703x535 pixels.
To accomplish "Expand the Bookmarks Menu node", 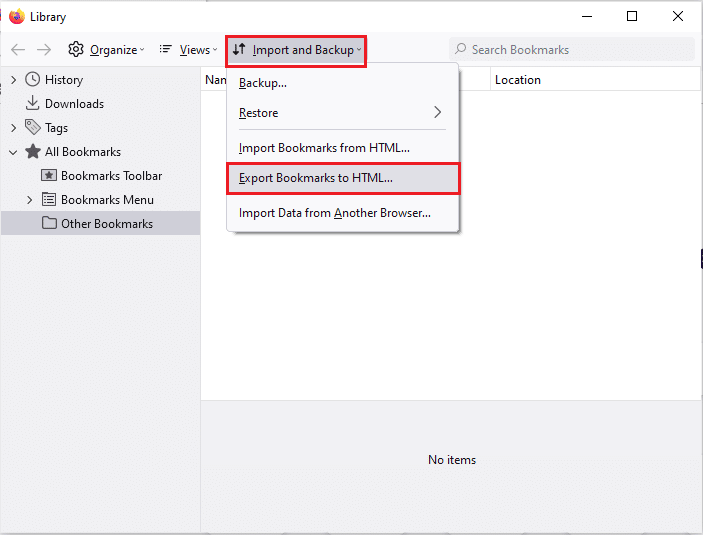I will coord(30,200).
